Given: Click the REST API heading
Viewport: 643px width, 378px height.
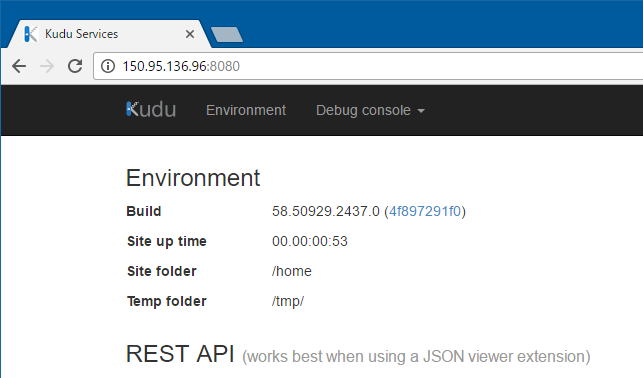Looking at the screenshot, I should coord(180,353).
